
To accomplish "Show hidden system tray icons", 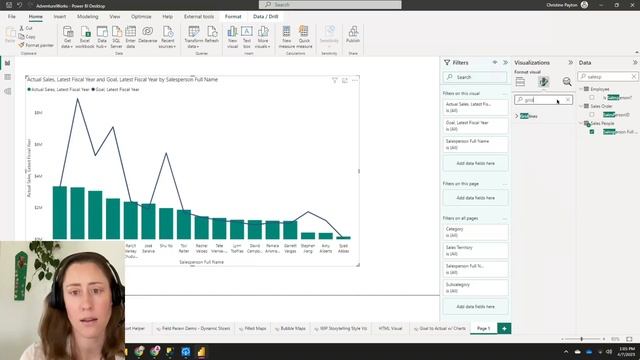I will [566, 351].
